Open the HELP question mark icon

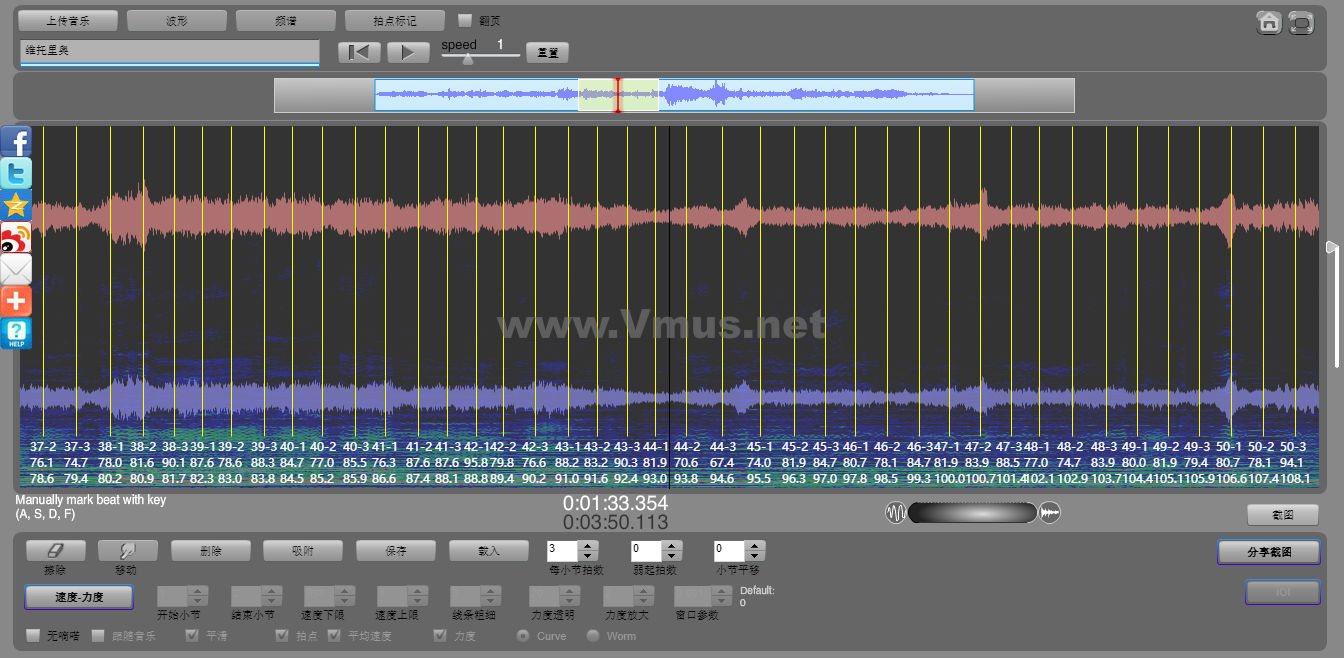coord(16,333)
